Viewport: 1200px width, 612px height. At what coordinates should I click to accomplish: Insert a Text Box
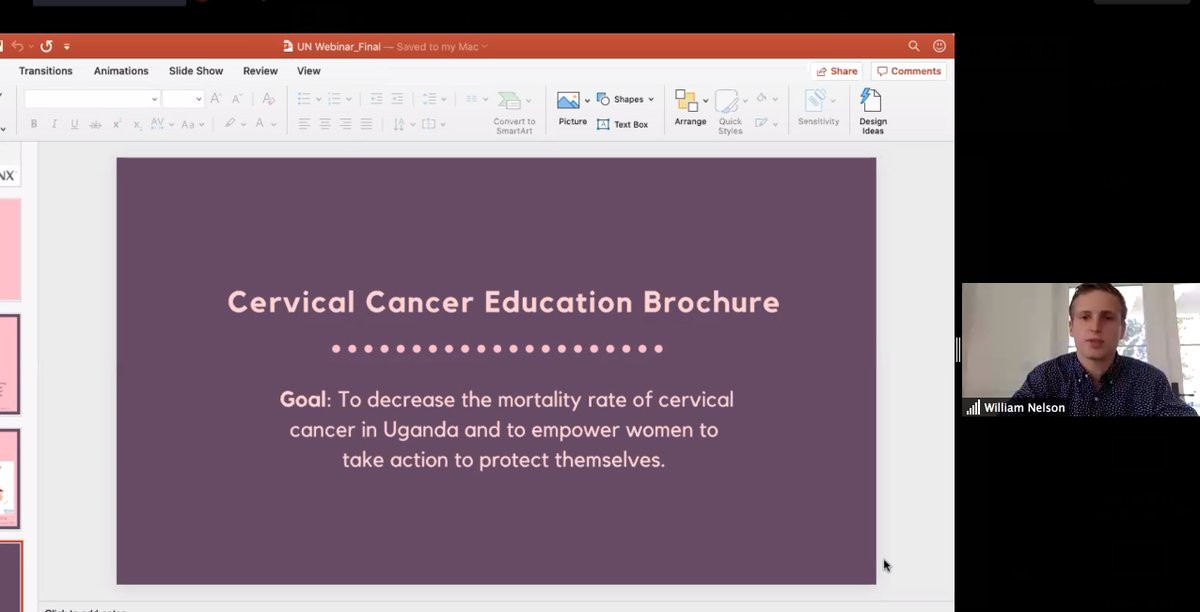click(x=622, y=124)
